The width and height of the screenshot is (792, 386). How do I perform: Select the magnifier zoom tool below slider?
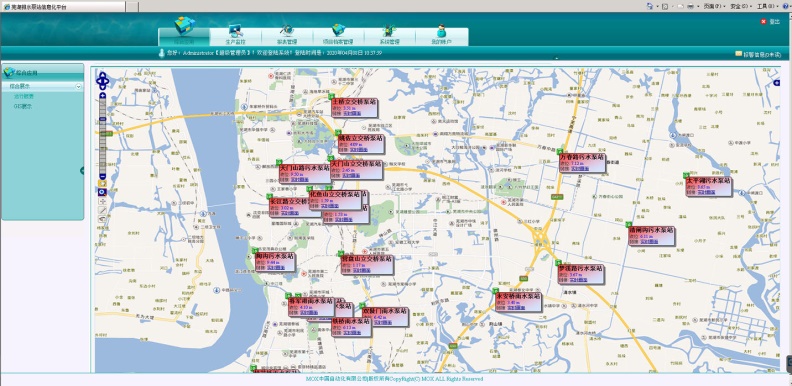click(103, 192)
